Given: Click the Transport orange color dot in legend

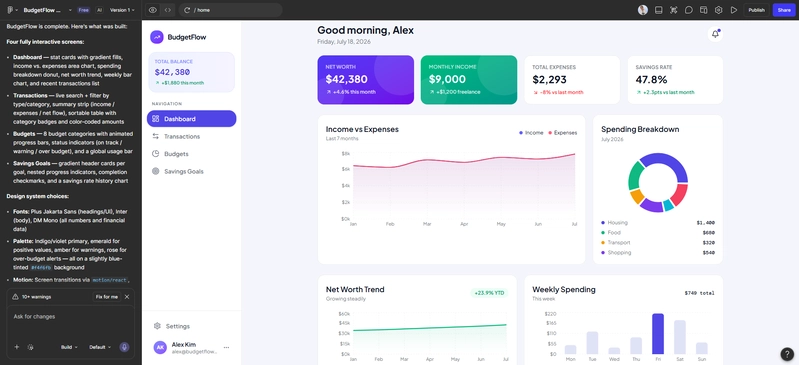Looking at the screenshot, I should pos(603,243).
